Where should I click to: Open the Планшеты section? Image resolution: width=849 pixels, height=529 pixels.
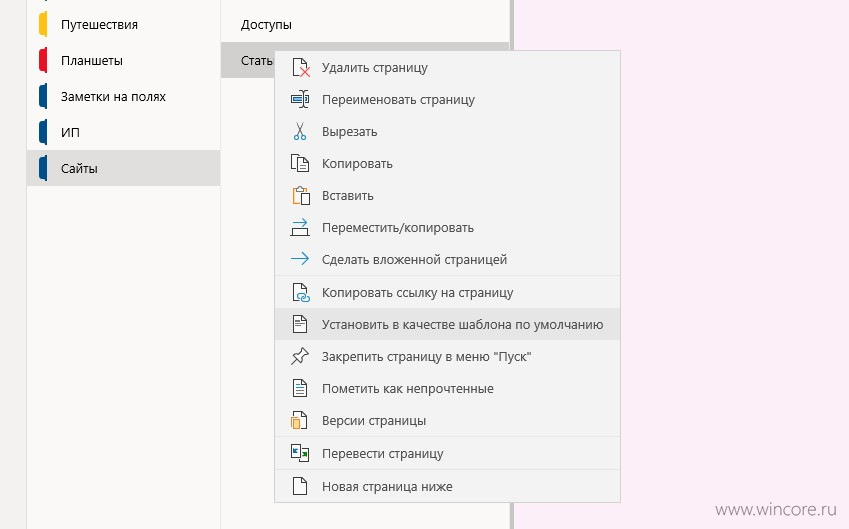tap(123, 60)
